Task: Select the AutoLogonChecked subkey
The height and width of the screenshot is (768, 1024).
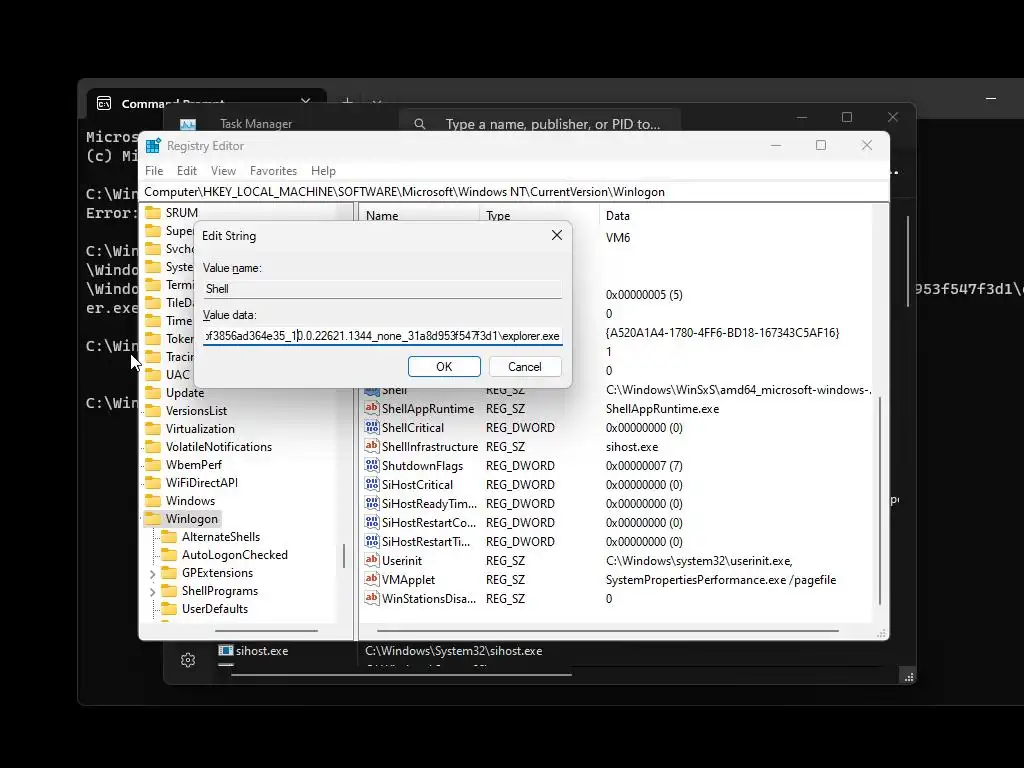Action: click(x=234, y=554)
